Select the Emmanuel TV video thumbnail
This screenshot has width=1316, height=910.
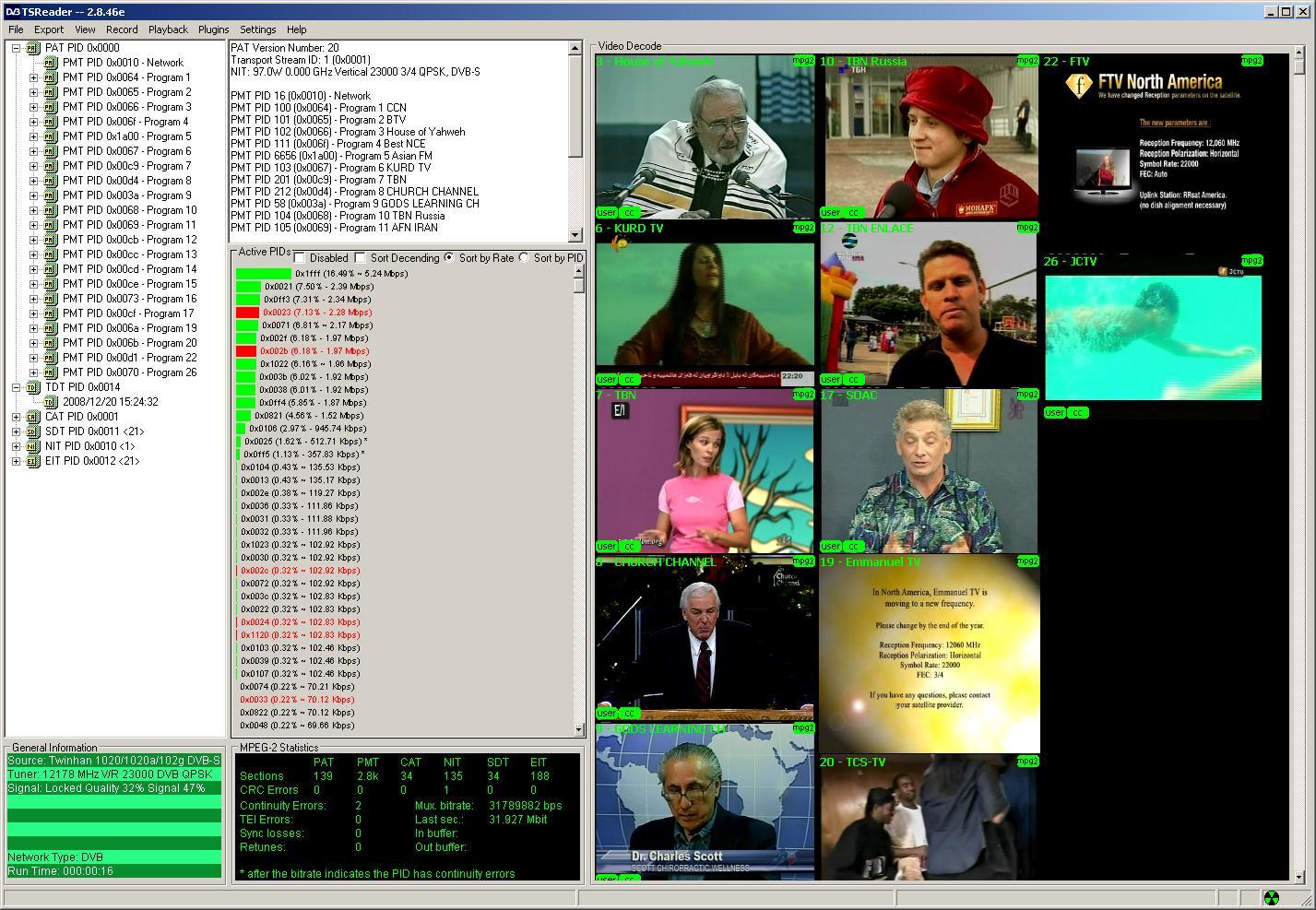click(x=930, y=654)
